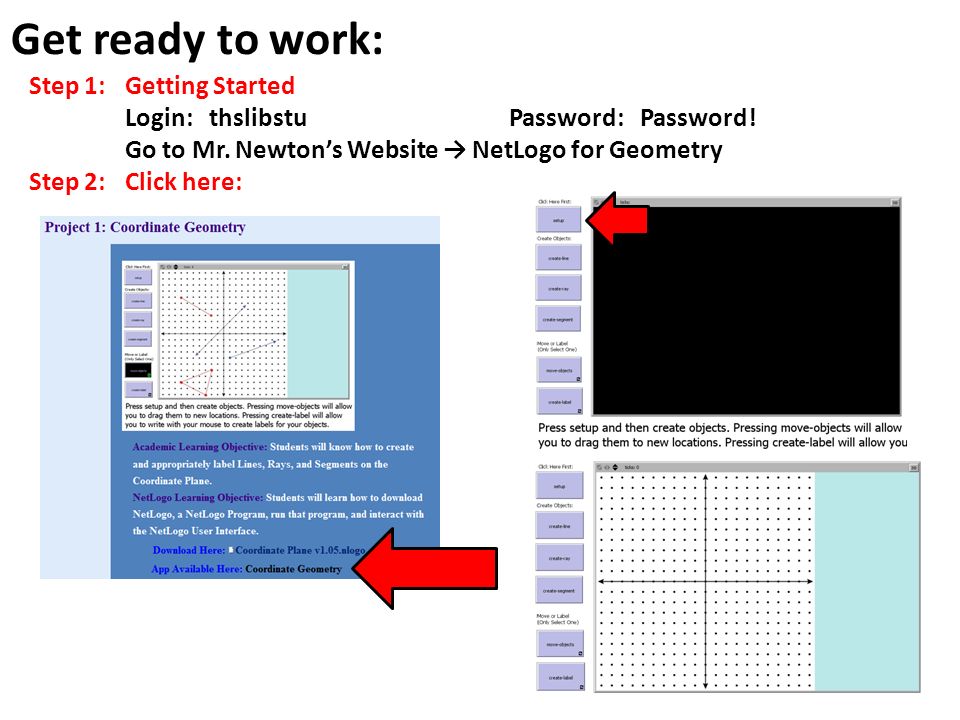Screen dimensions: 960x720
Task: Toggle create-label beside the black NetLogo view
Action: 559,402
